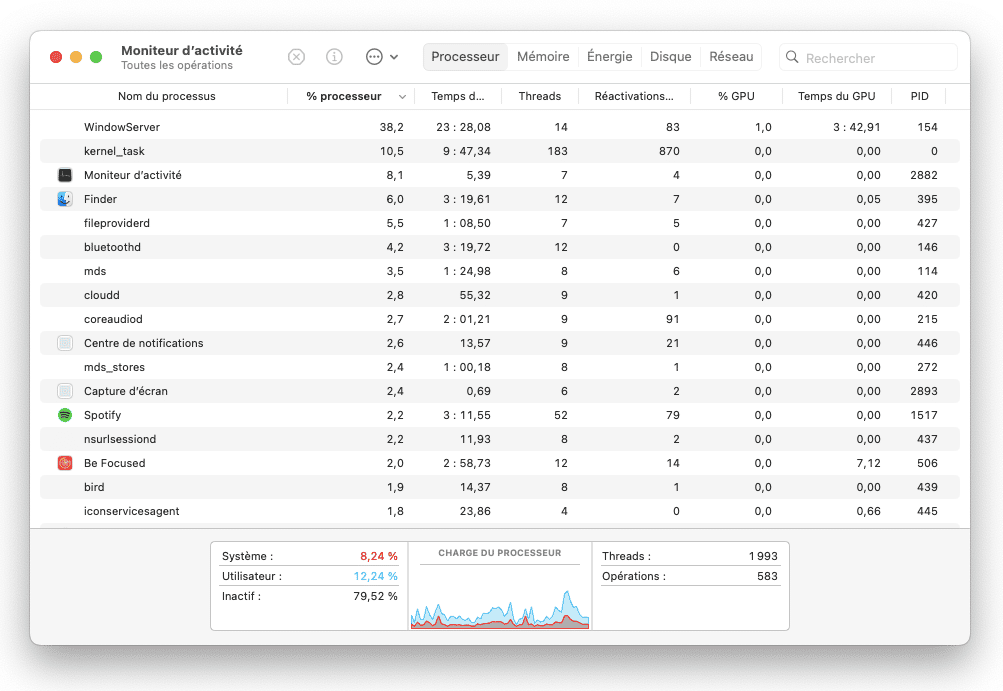Click the Finder icon in process list
This screenshot has height=691, width=1003.
tap(65, 199)
